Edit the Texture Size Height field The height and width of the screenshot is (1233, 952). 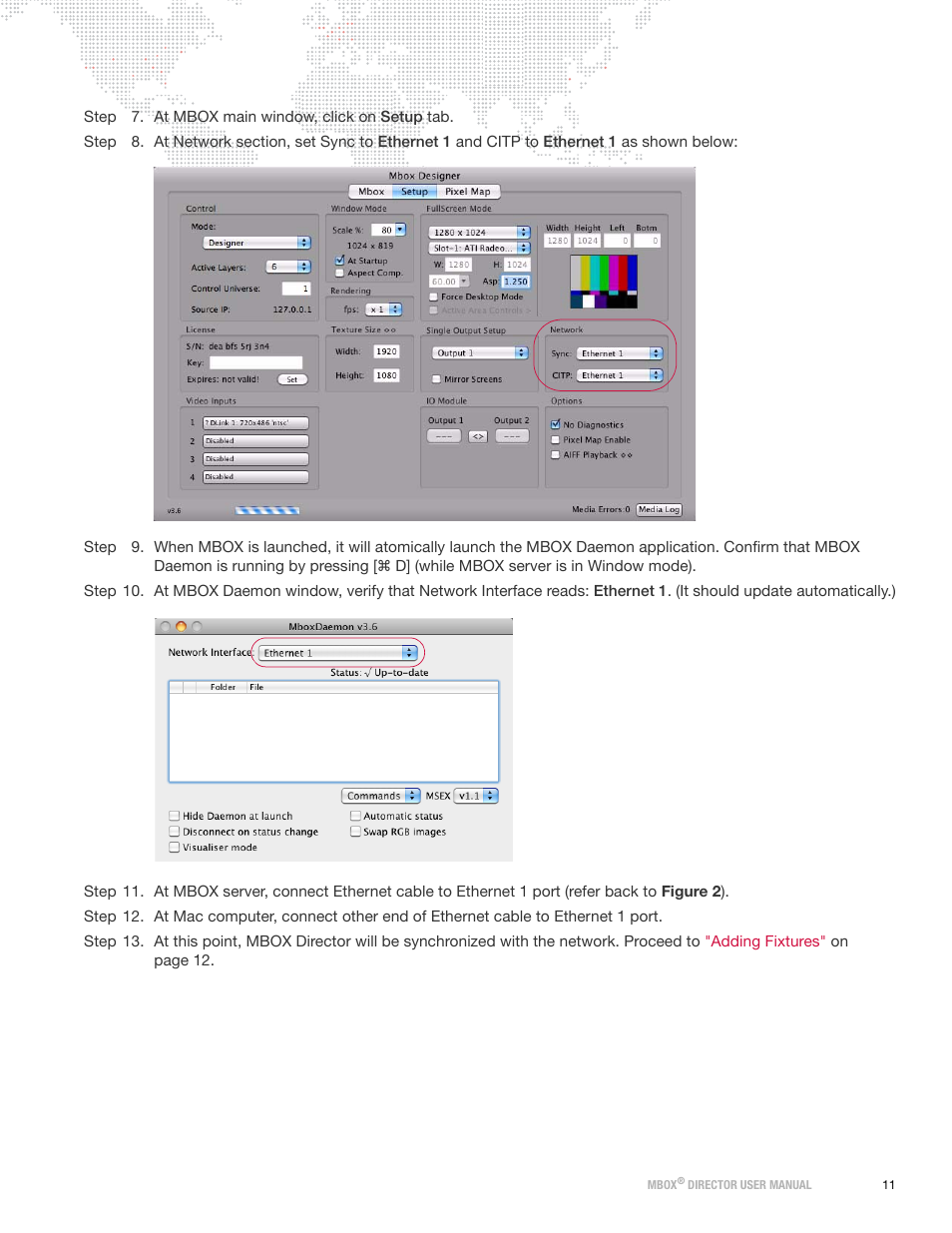[386, 375]
